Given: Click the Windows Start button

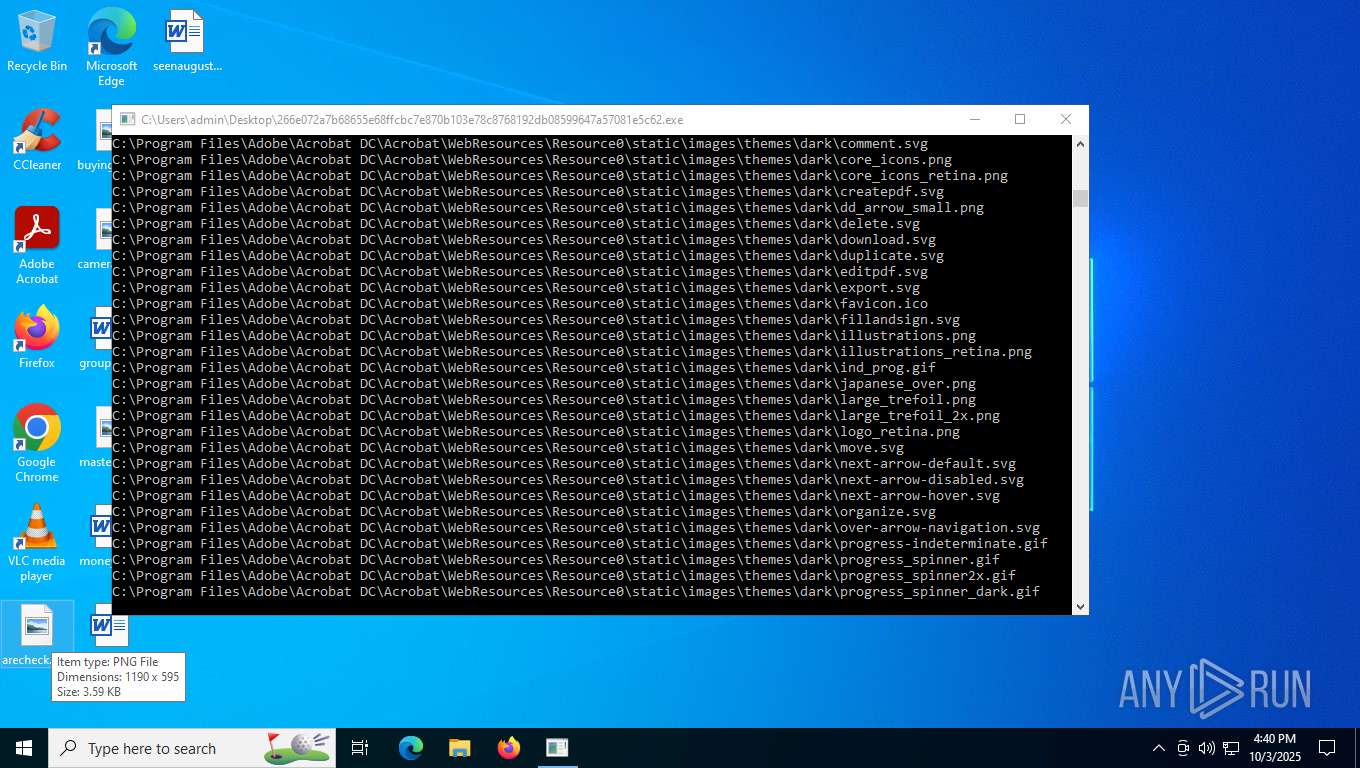Looking at the screenshot, I should [24, 748].
